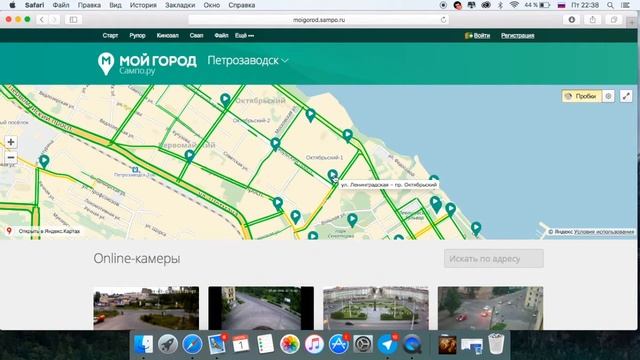Open the Safari application menu

[x=34, y=5]
